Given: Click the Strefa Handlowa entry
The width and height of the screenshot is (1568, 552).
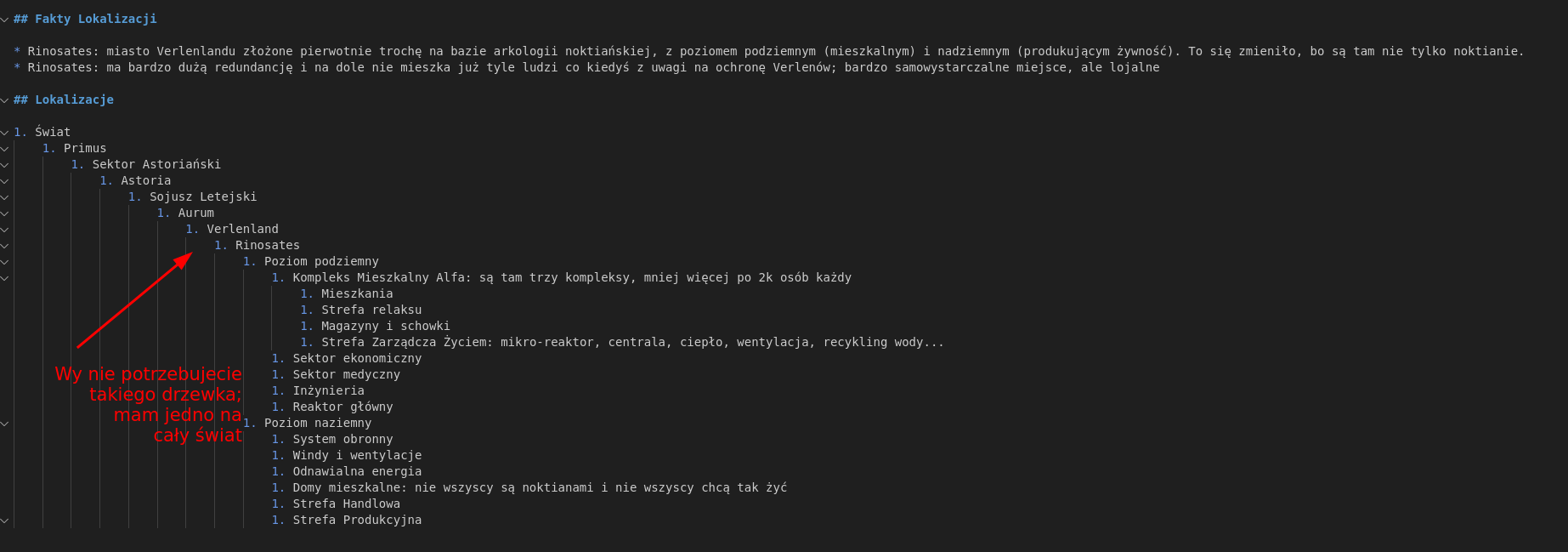Looking at the screenshot, I should [x=346, y=504].
